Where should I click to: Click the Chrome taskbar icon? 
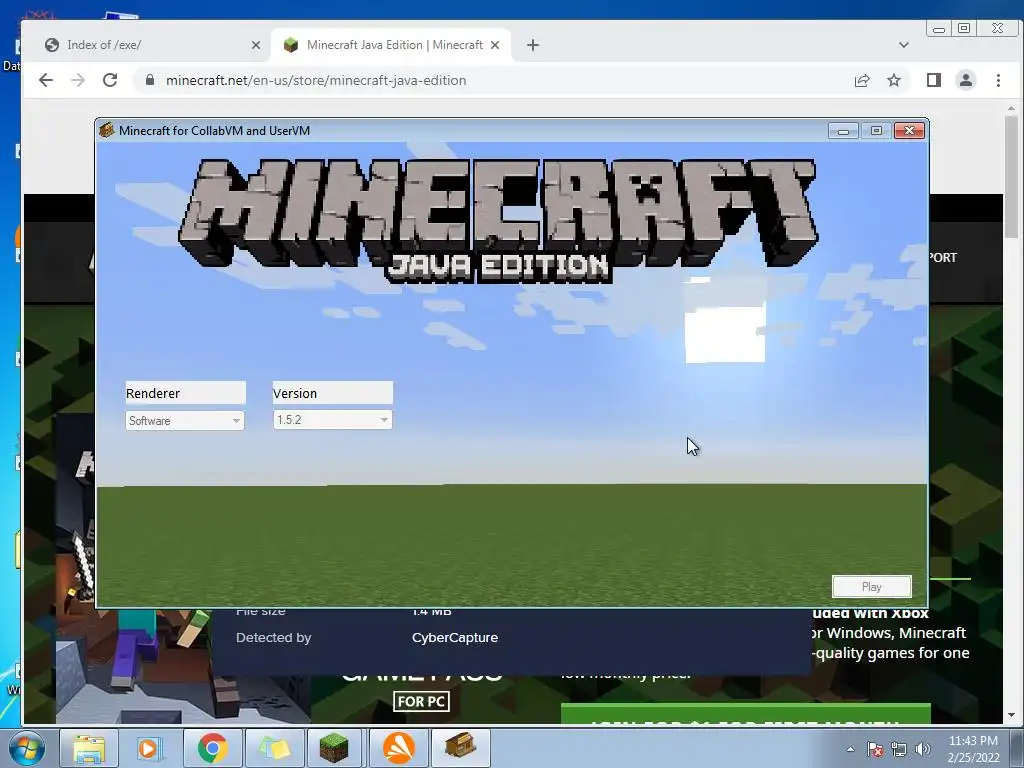[x=212, y=748]
